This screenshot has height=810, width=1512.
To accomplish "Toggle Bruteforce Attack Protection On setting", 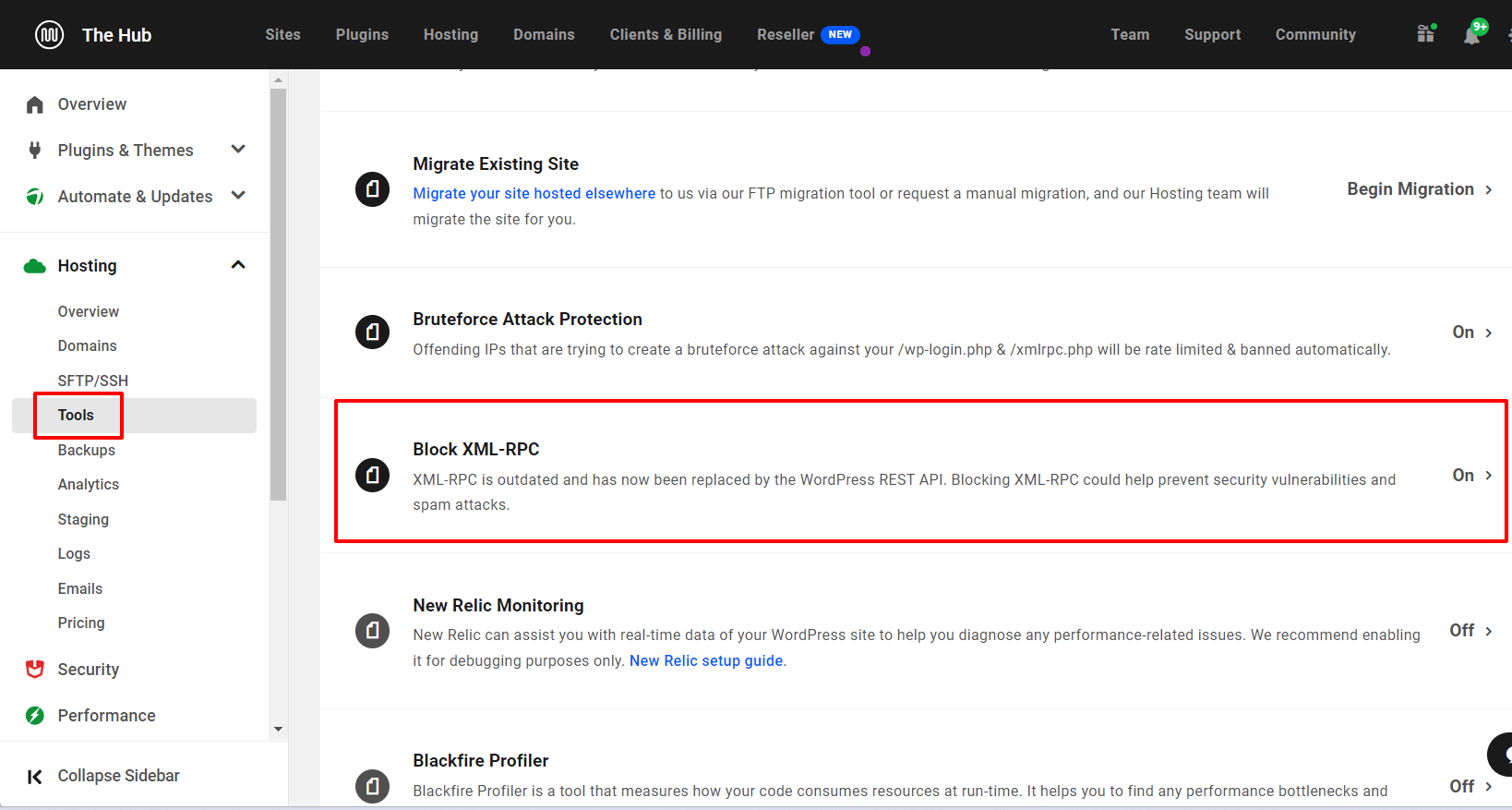I will tap(1463, 332).
